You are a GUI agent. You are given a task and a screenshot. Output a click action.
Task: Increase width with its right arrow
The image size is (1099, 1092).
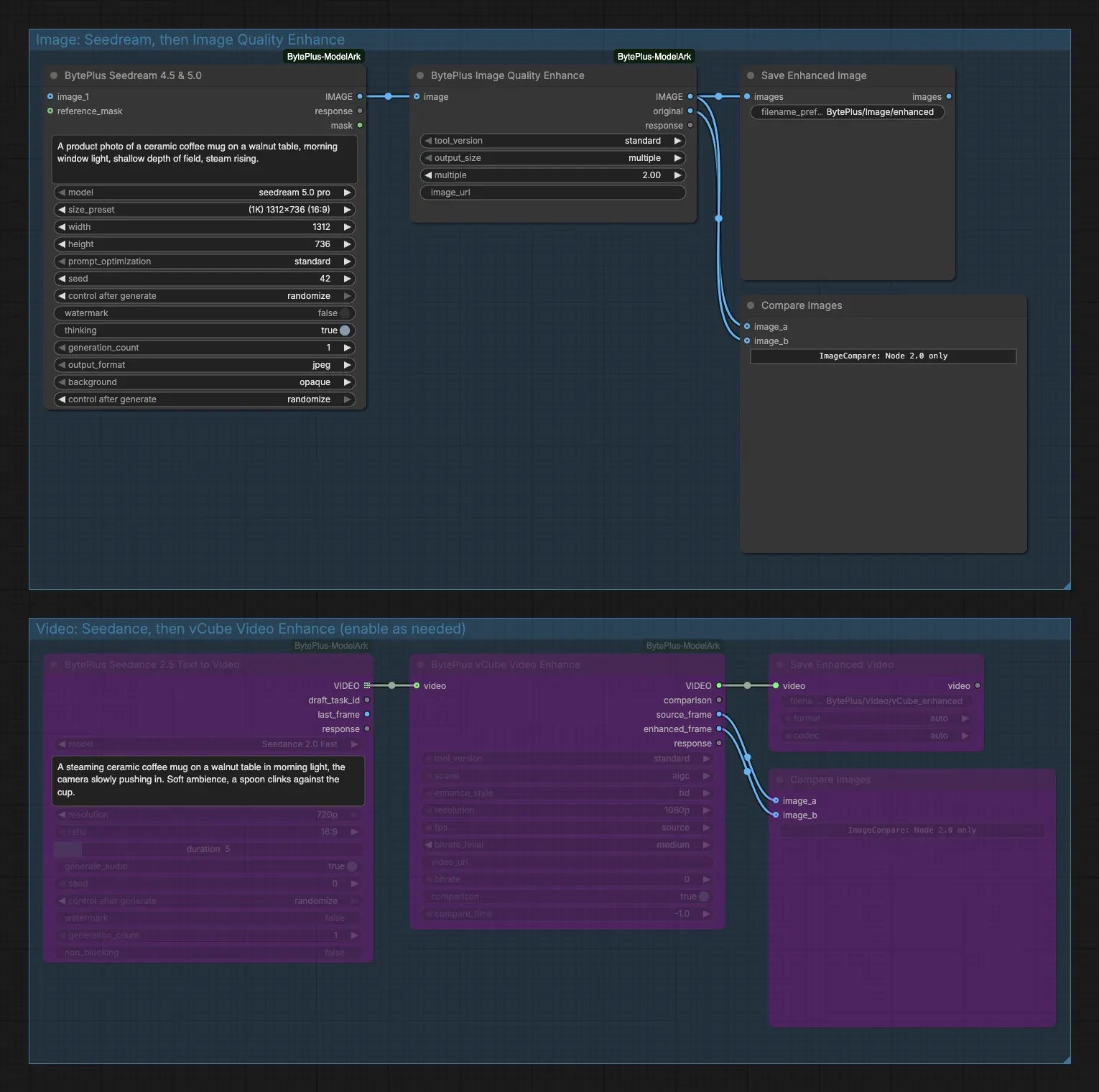tap(348, 227)
